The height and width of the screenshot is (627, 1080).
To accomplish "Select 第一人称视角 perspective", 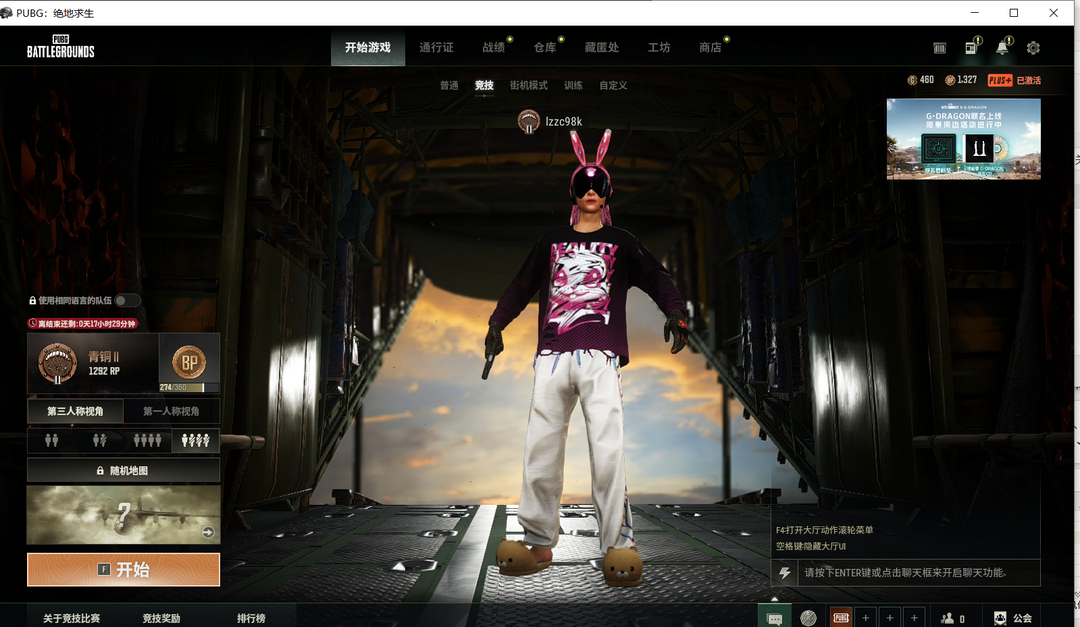I will pos(171,411).
